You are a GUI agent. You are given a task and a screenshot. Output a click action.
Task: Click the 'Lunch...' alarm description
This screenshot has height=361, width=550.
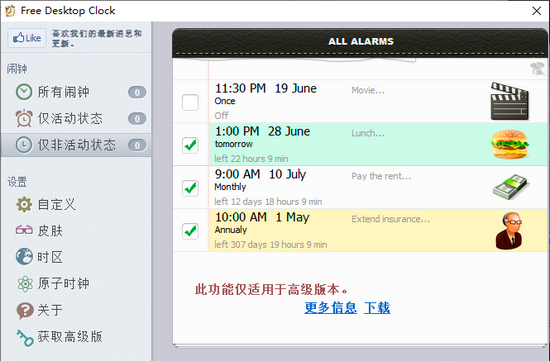tap(368, 133)
